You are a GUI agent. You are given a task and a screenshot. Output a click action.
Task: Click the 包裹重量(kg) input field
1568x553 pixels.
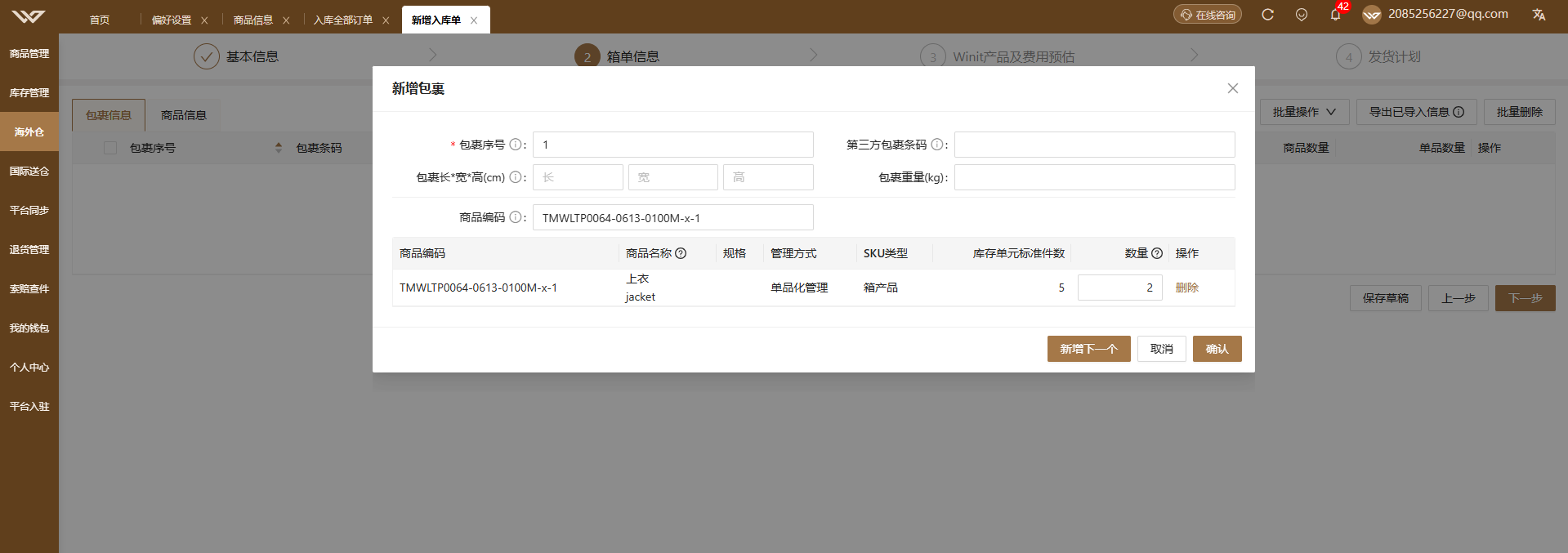pos(1095,177)
